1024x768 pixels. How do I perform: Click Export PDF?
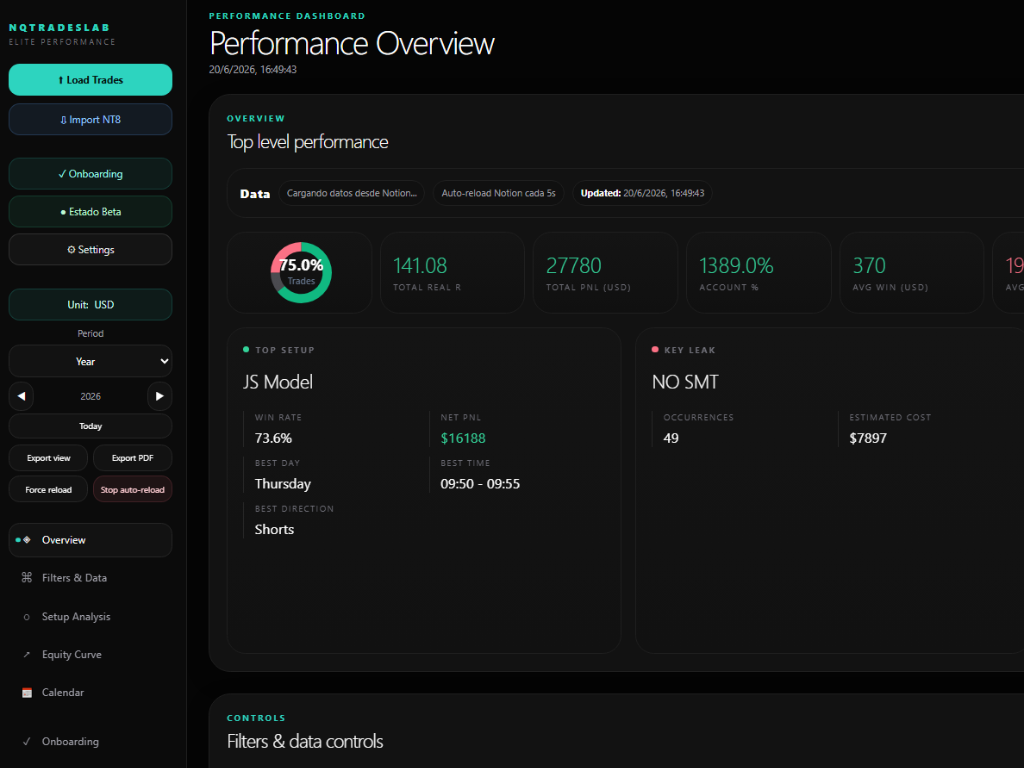click(133, 458)
